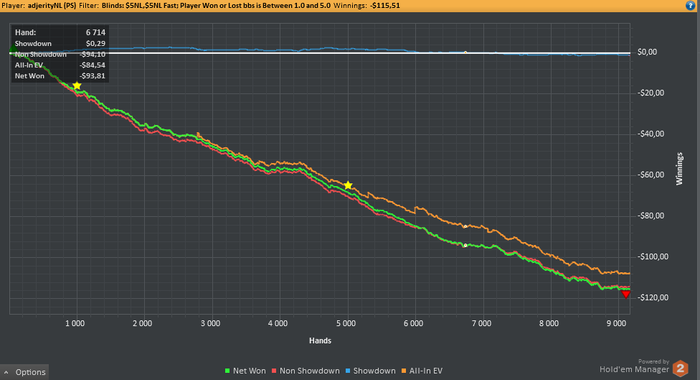Click the Hands axis title

click(x=320, y=341)
